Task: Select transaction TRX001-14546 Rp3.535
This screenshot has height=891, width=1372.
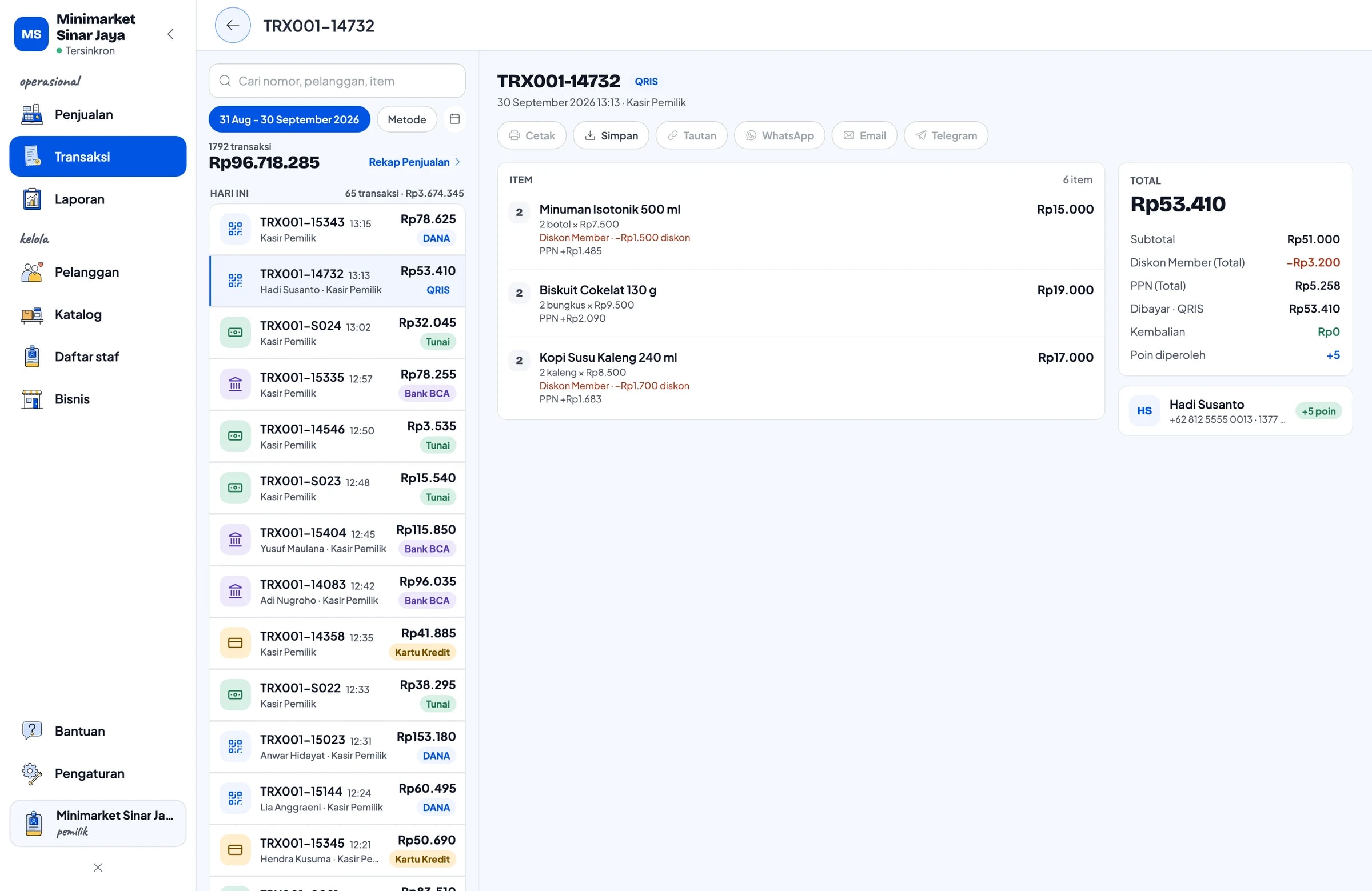Action: pyautogui.click(x=337, y=436)
